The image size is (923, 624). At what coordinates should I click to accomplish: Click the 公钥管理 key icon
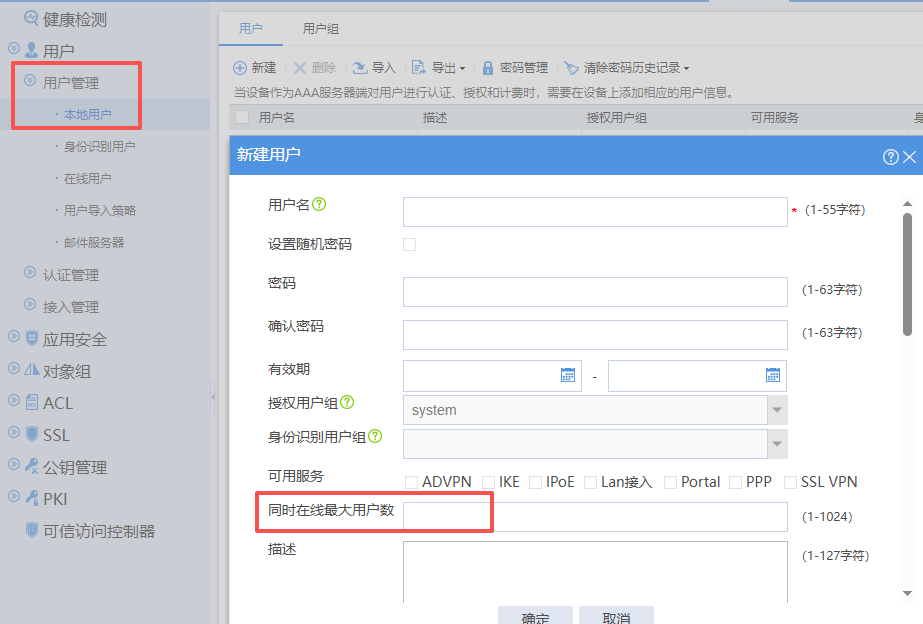(x=32, y=466)
